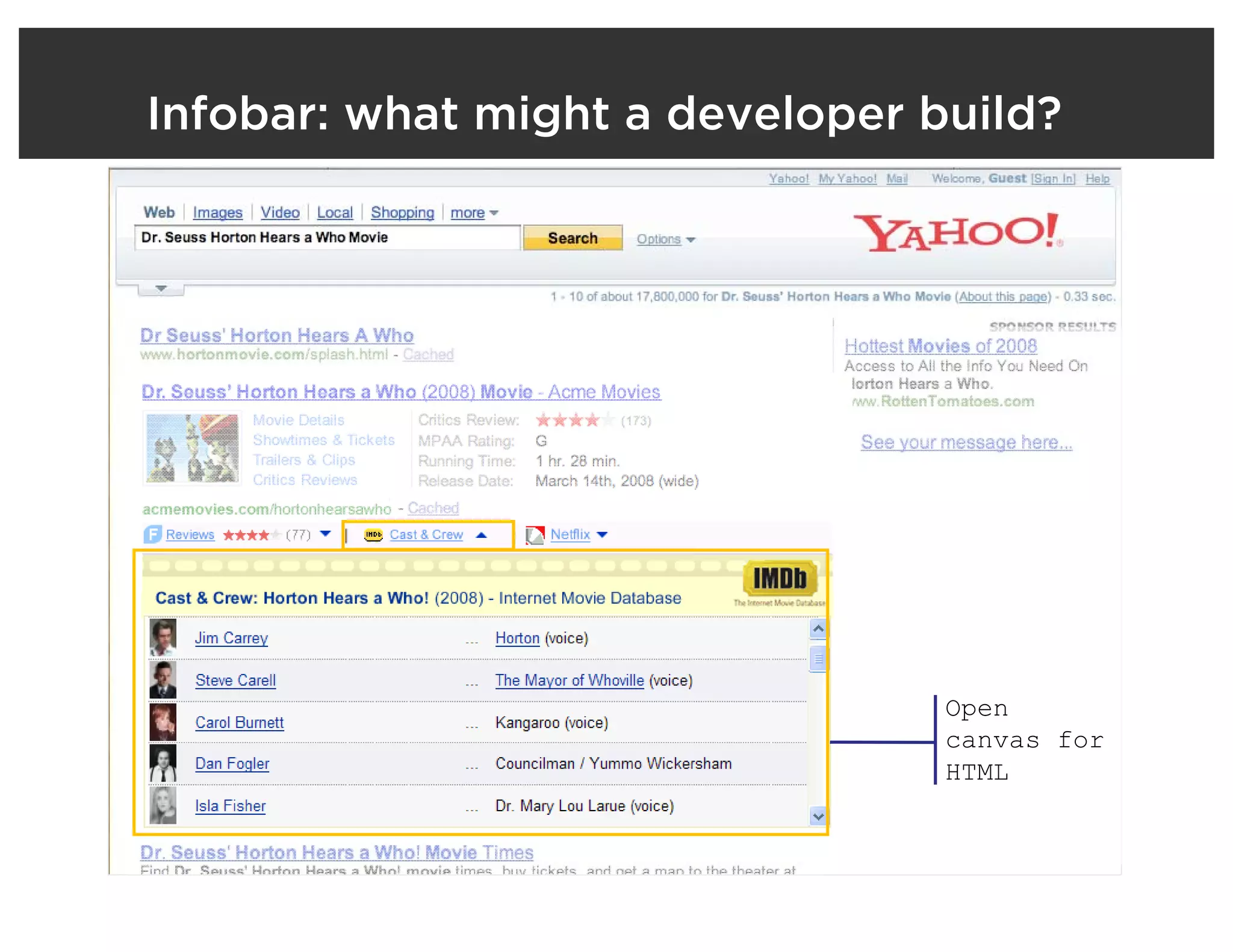This screenshot has width=1233, height=952.
Task: Open Steve Carell cast link
Action: tap(235, 680)
